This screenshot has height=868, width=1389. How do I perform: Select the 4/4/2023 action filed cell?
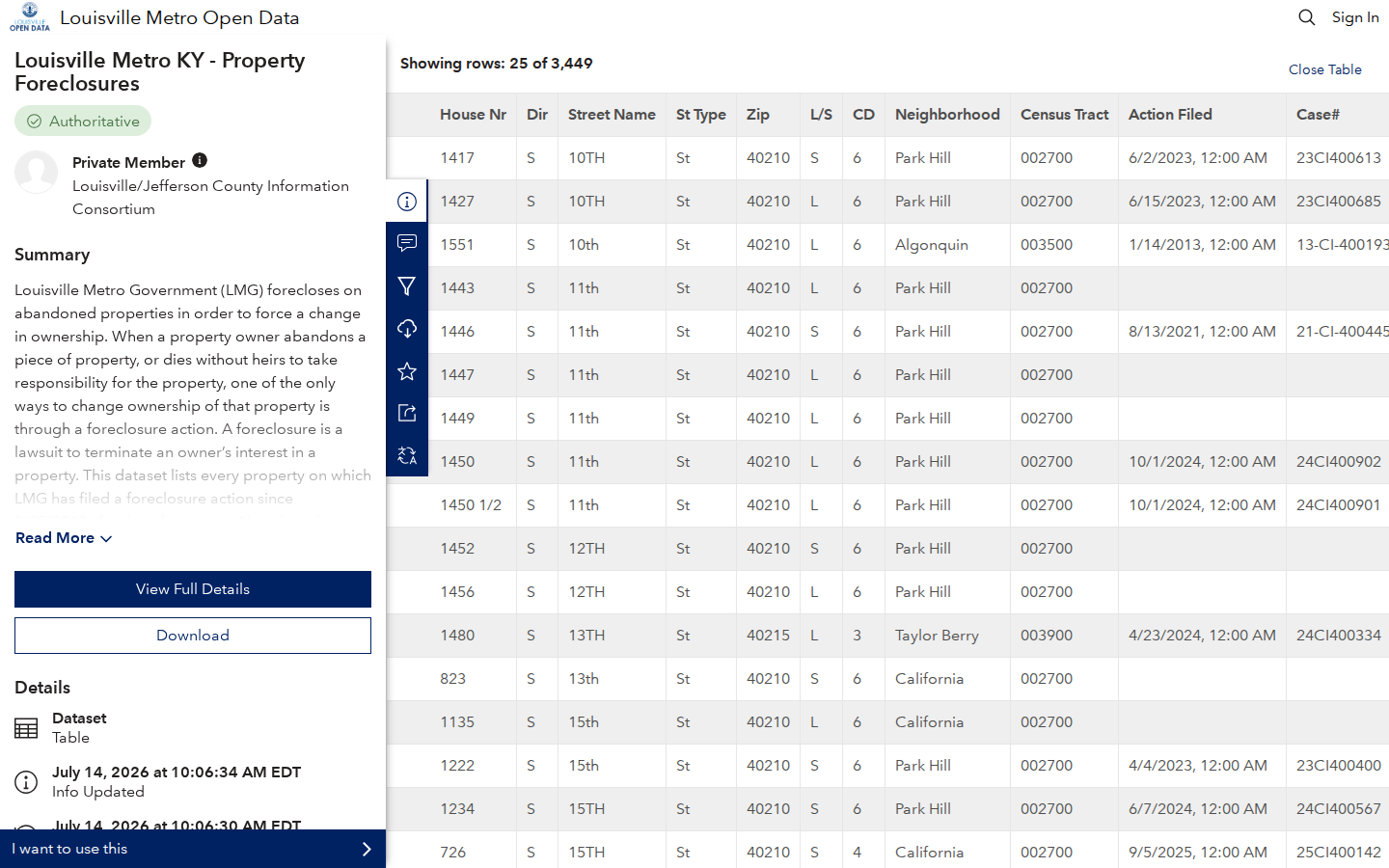point(1202,766)
